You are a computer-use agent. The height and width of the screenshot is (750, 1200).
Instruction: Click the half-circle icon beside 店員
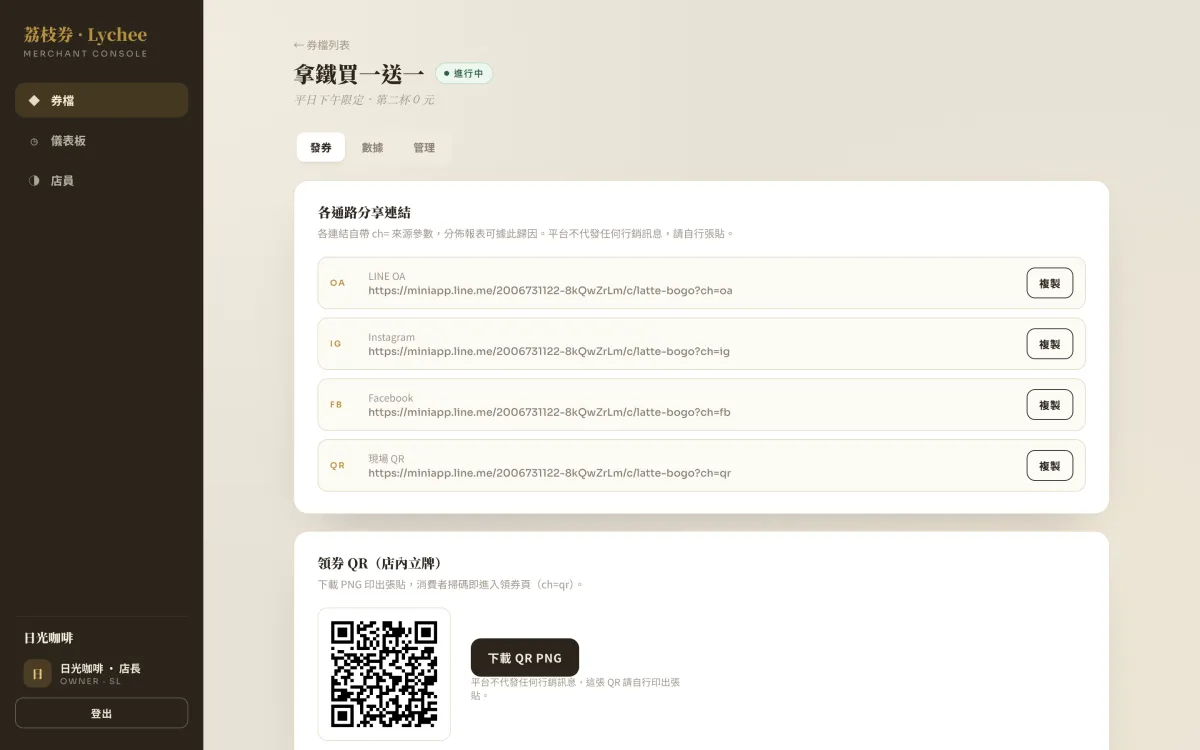tap(34, 181)
